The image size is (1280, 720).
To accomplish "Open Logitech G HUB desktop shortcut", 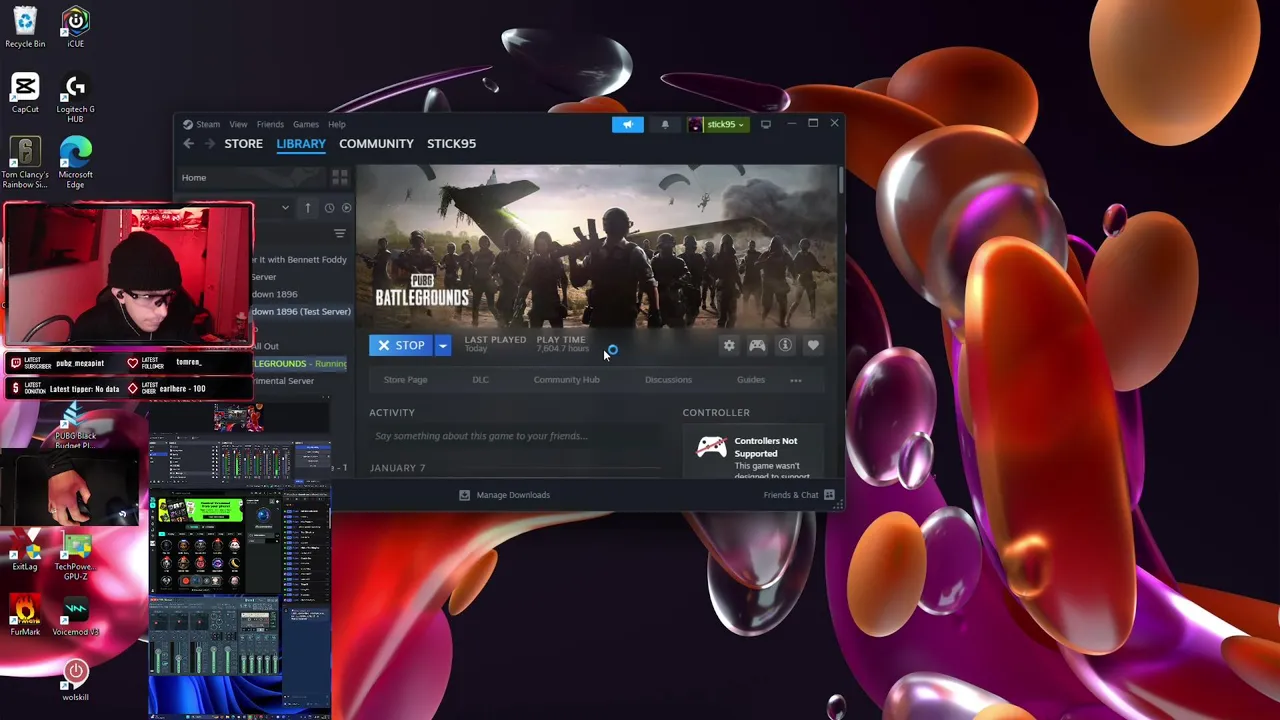I will coord(75,98).
